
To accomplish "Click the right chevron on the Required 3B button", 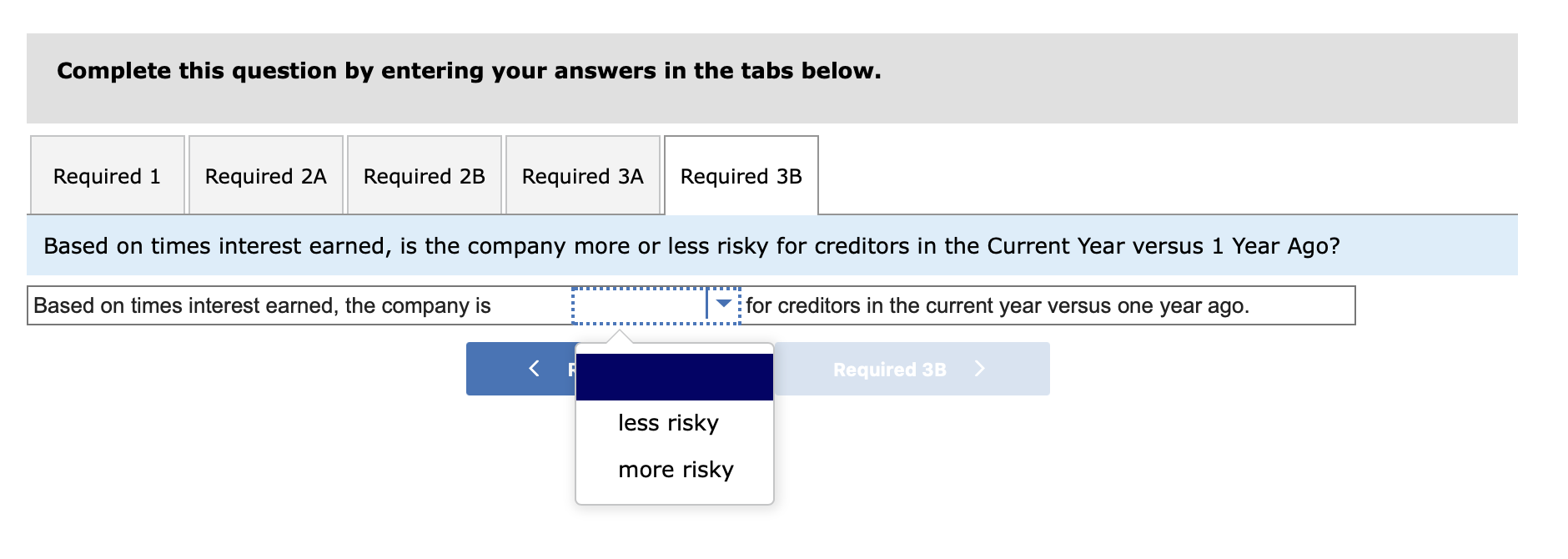I will (980, 368).
